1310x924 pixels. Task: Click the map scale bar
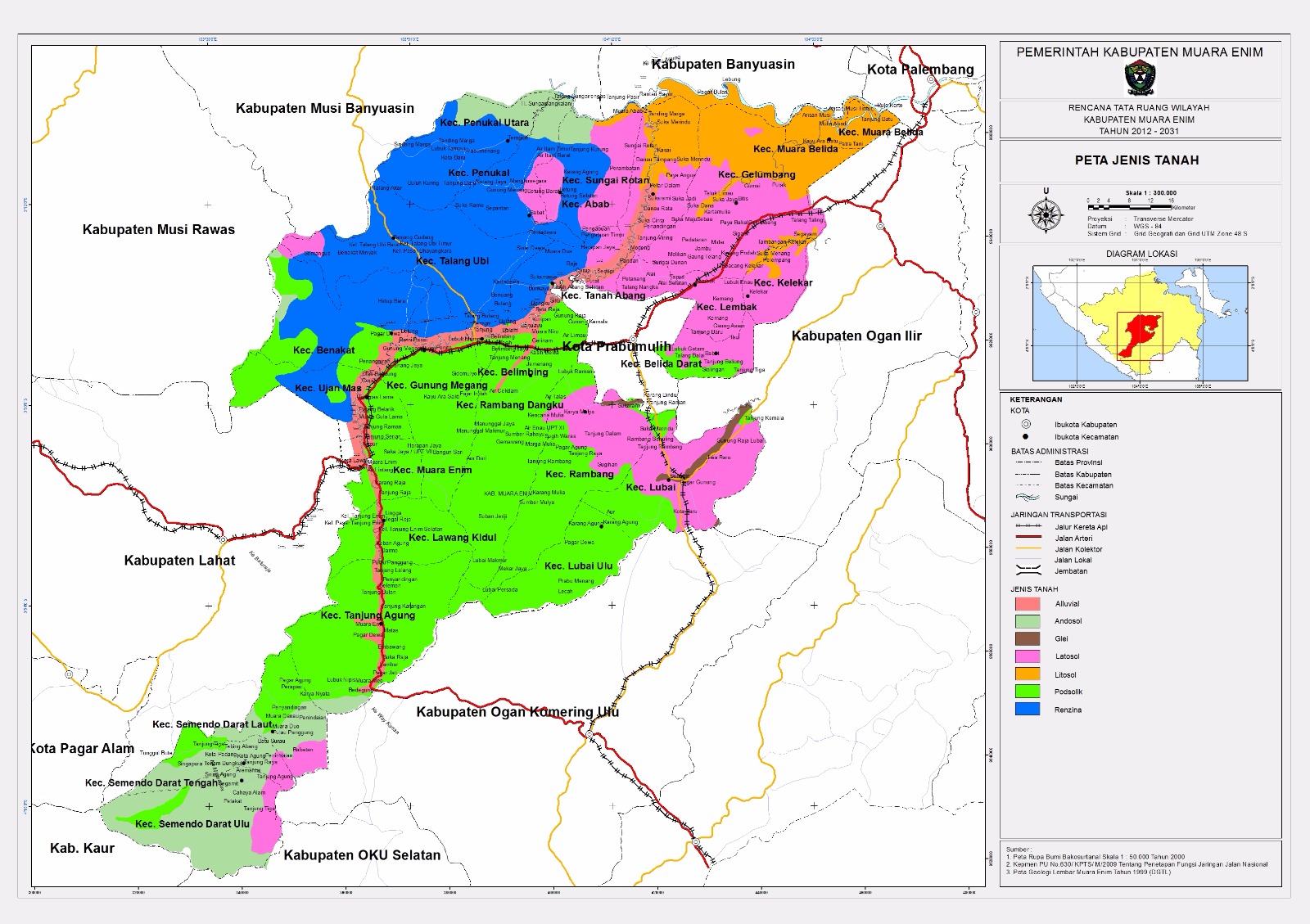pyautogui.click(x=1130, y=207)
